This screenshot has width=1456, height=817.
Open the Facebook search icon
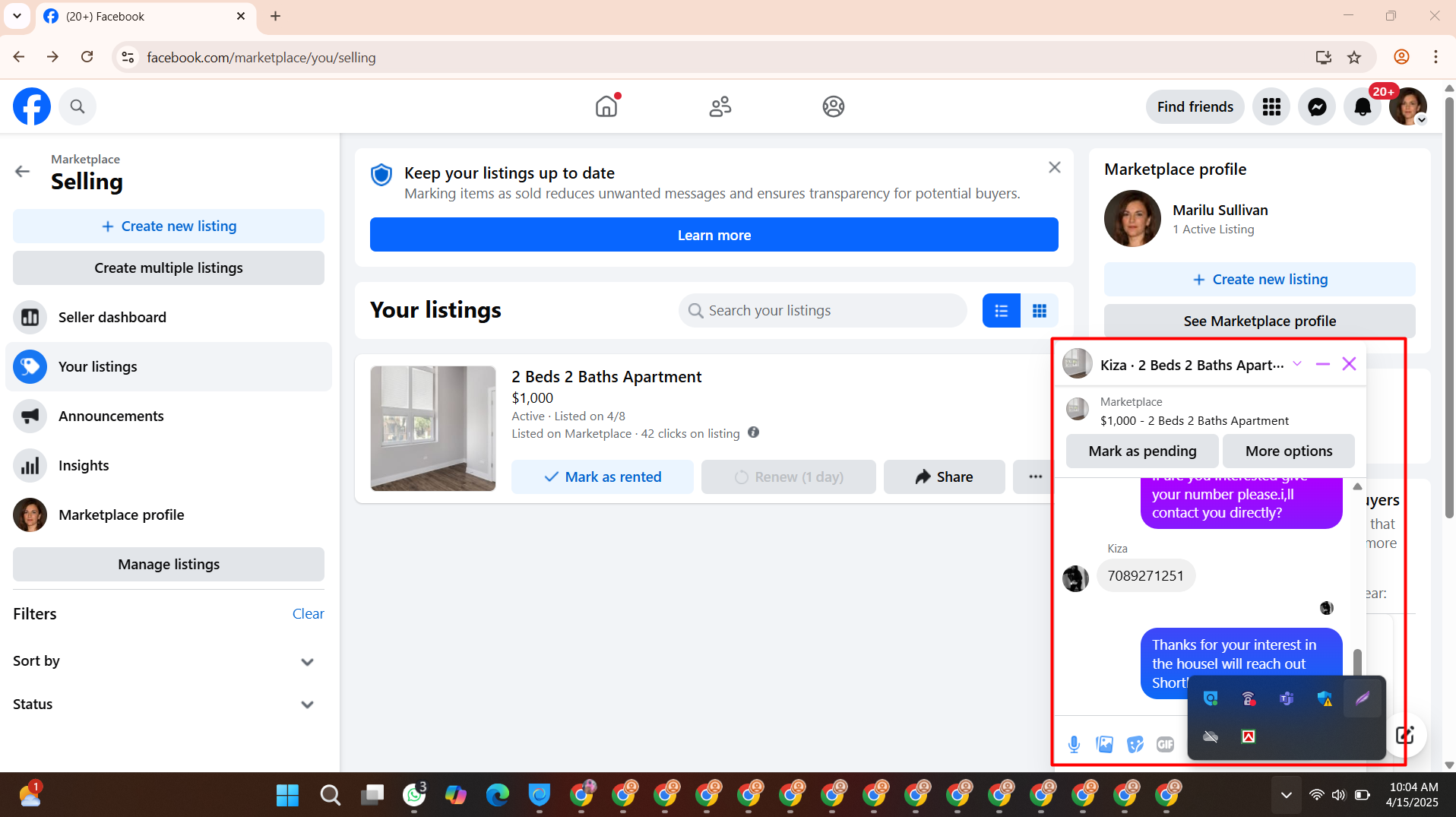[78, 106]
